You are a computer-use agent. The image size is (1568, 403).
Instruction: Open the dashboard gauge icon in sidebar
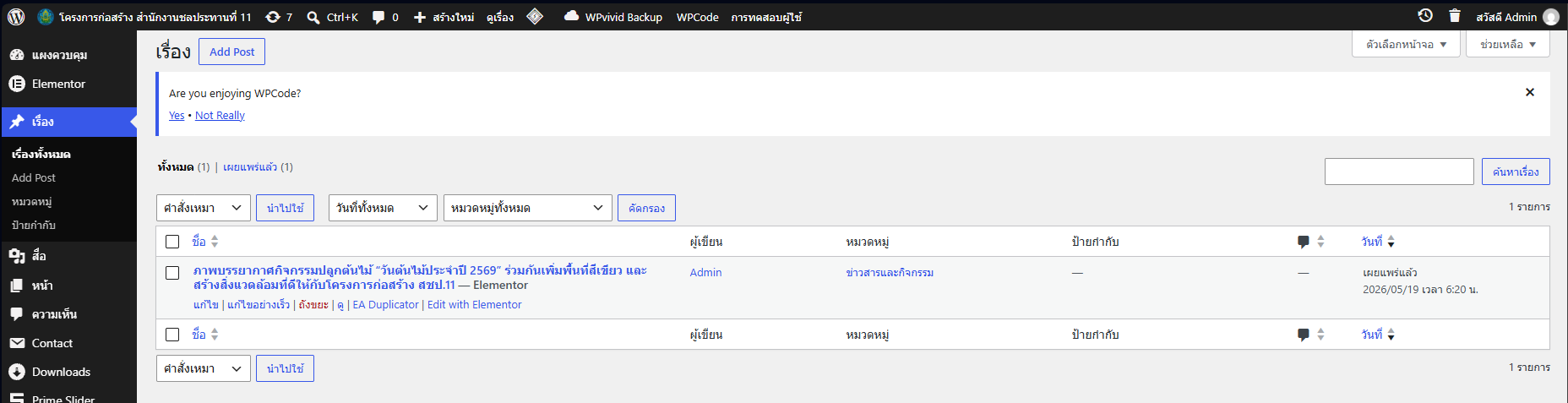point(17,55)
